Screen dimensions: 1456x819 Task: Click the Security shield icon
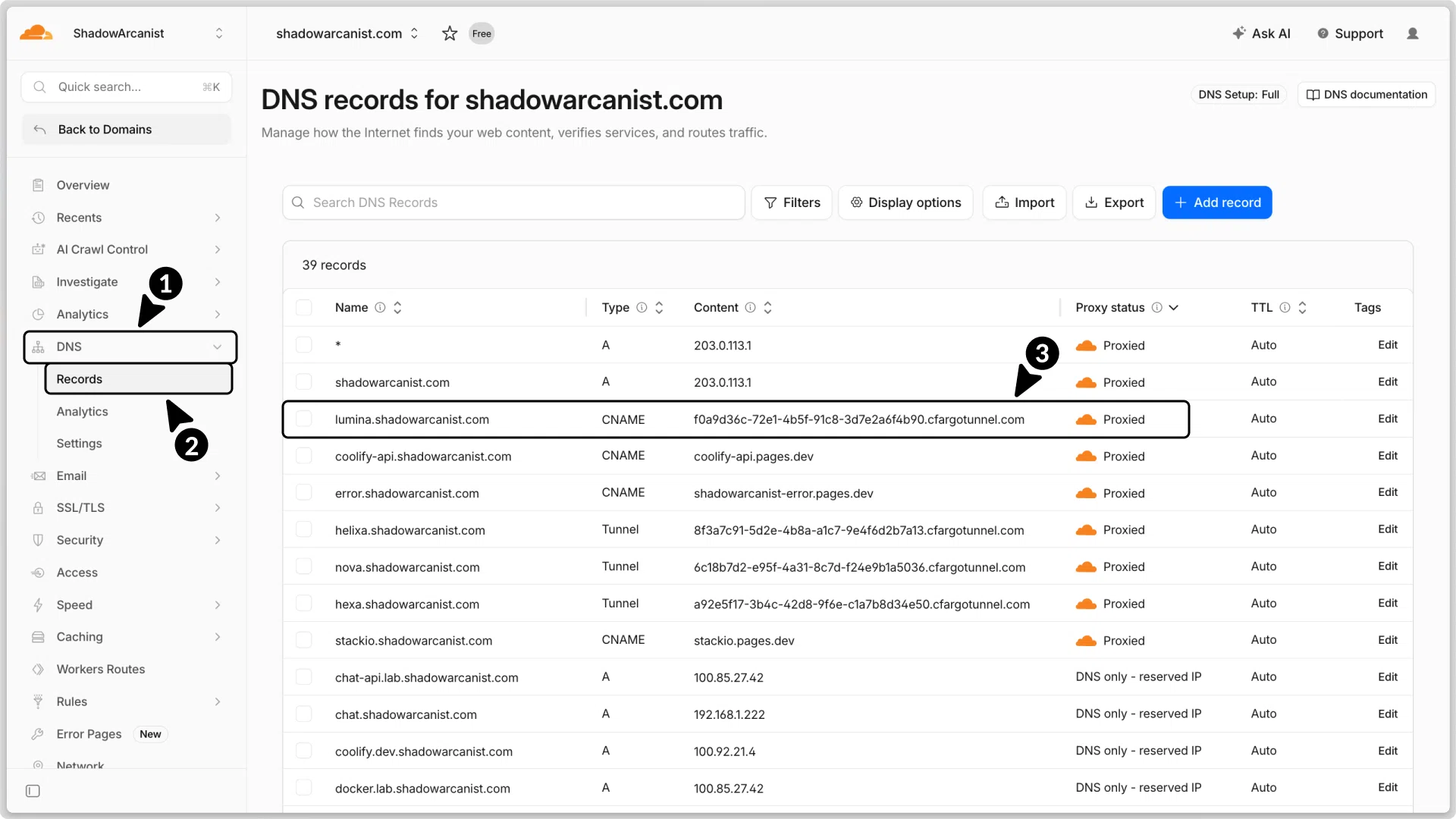(38, 540)
